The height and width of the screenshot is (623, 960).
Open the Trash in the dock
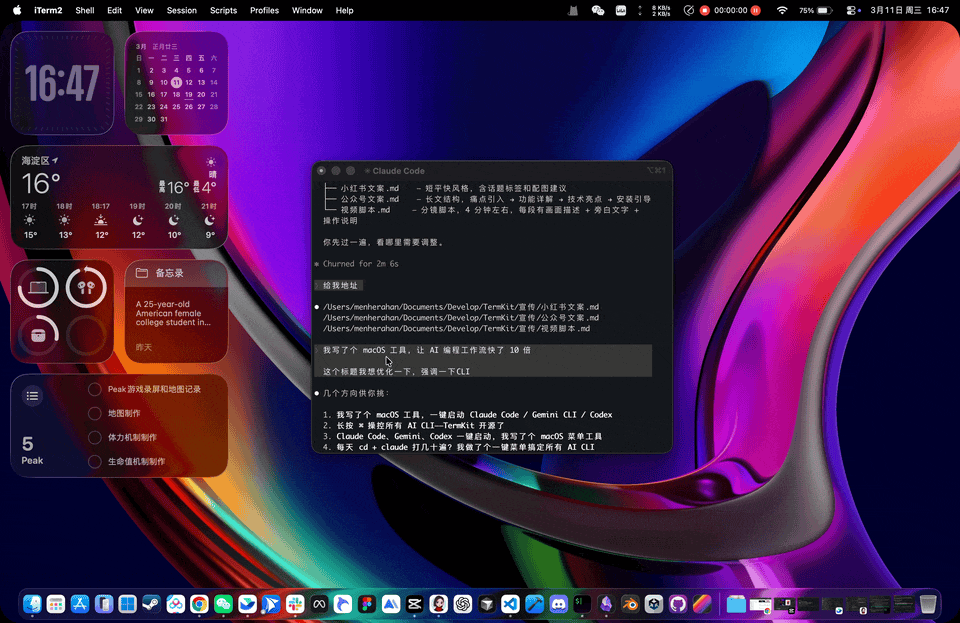tap(928, 605)
